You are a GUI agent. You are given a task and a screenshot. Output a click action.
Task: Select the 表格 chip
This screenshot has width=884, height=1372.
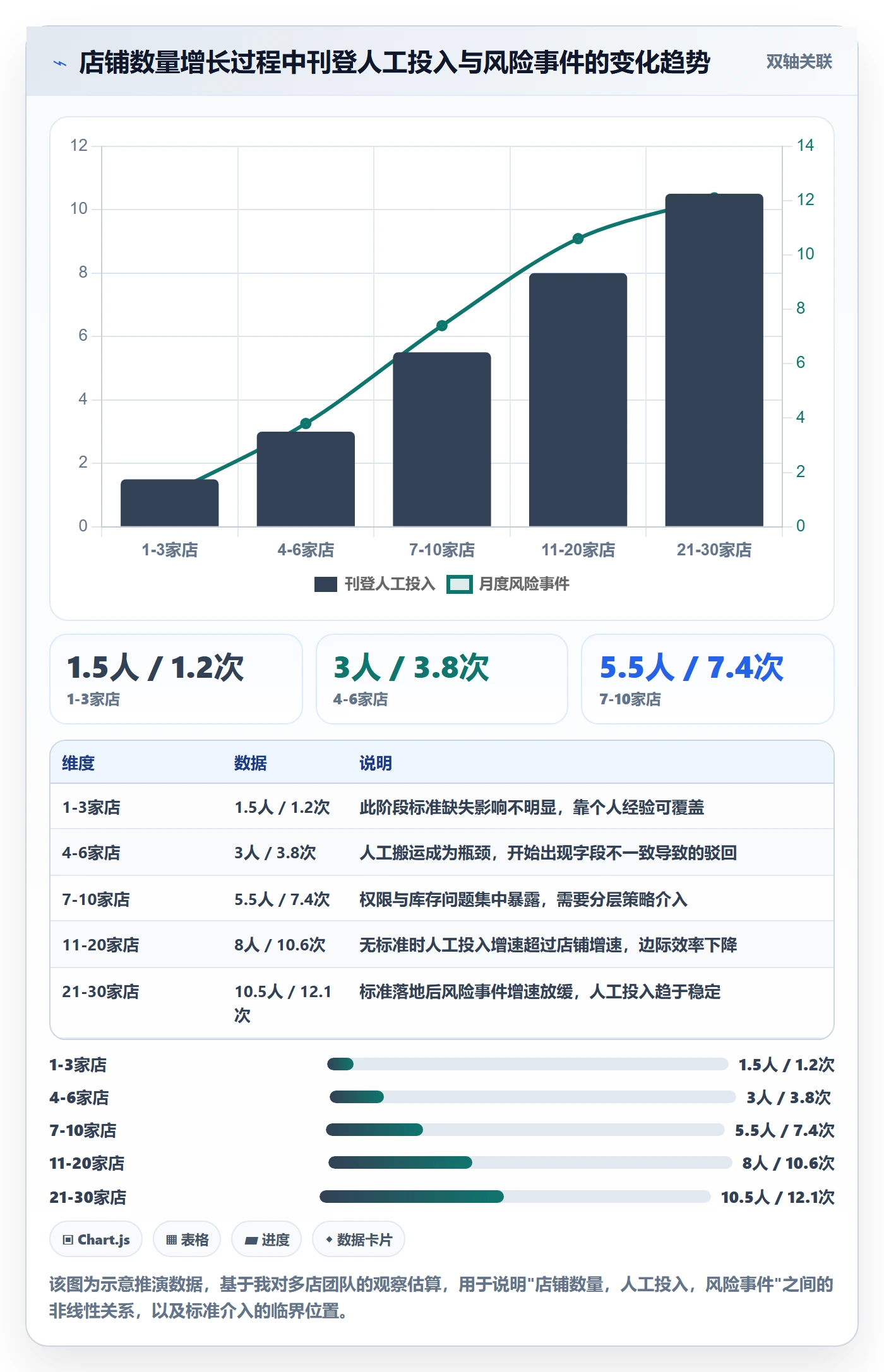coord(187,1239)
